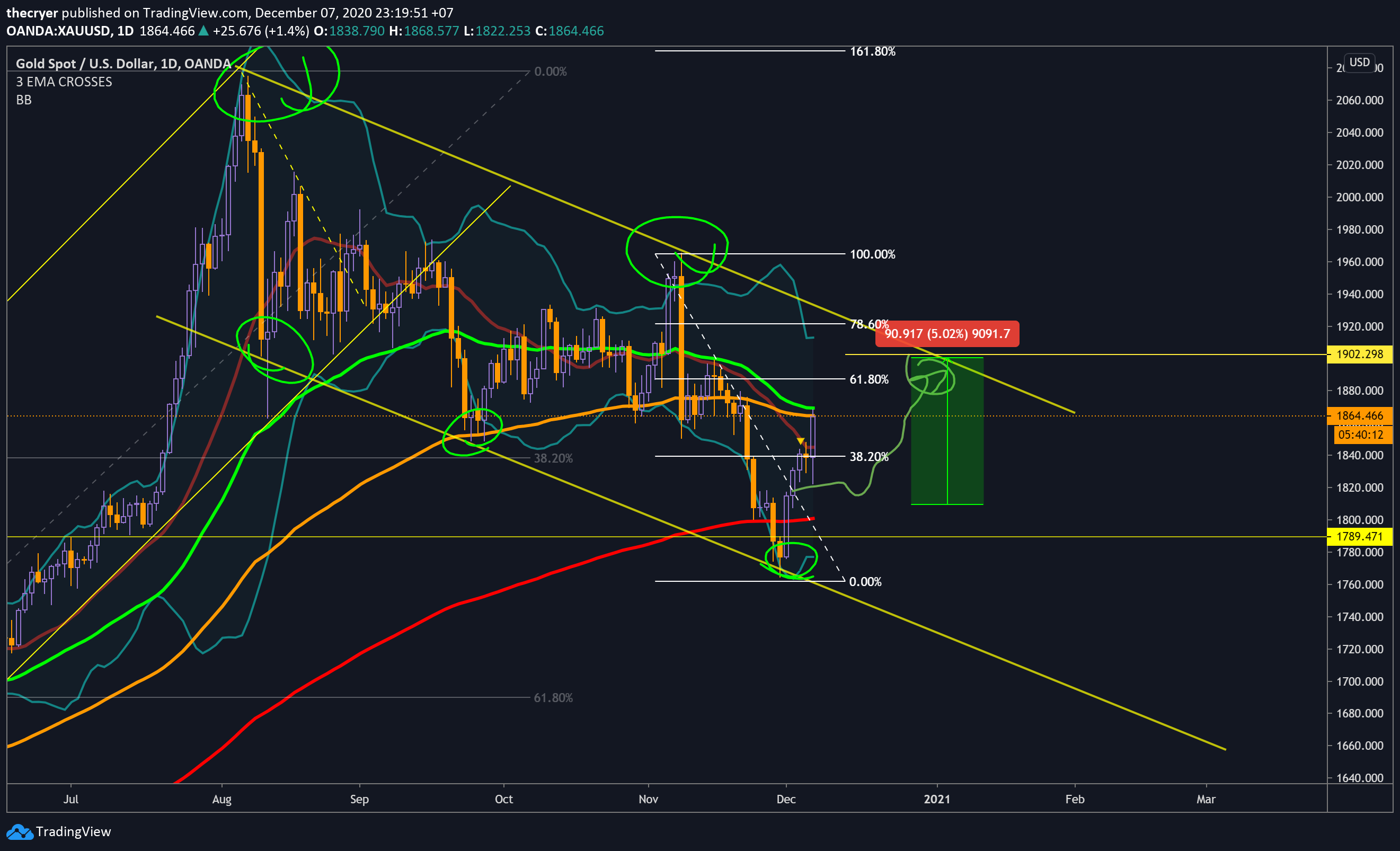
Task: Click the TradingView wordmark beside the logo
Action: click(x=73, y=832)
